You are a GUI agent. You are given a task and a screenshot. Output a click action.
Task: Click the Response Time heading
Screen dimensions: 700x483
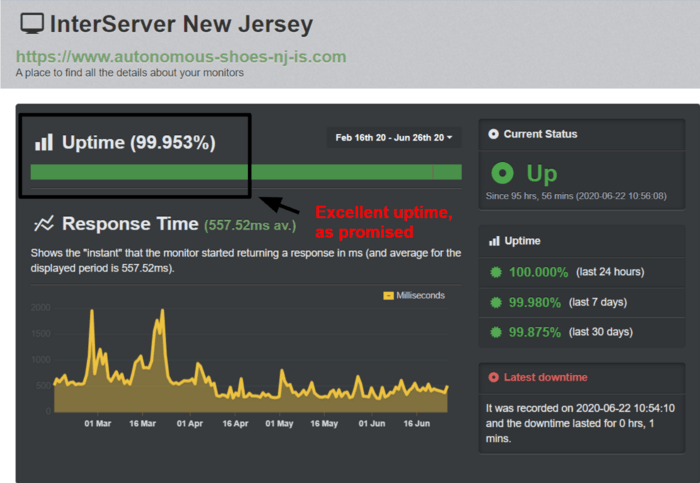tap(130, 224)
